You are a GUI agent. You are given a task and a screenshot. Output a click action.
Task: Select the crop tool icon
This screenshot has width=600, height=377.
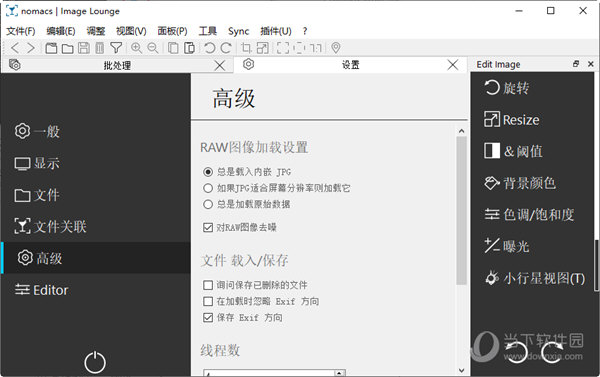coord(246,48)
